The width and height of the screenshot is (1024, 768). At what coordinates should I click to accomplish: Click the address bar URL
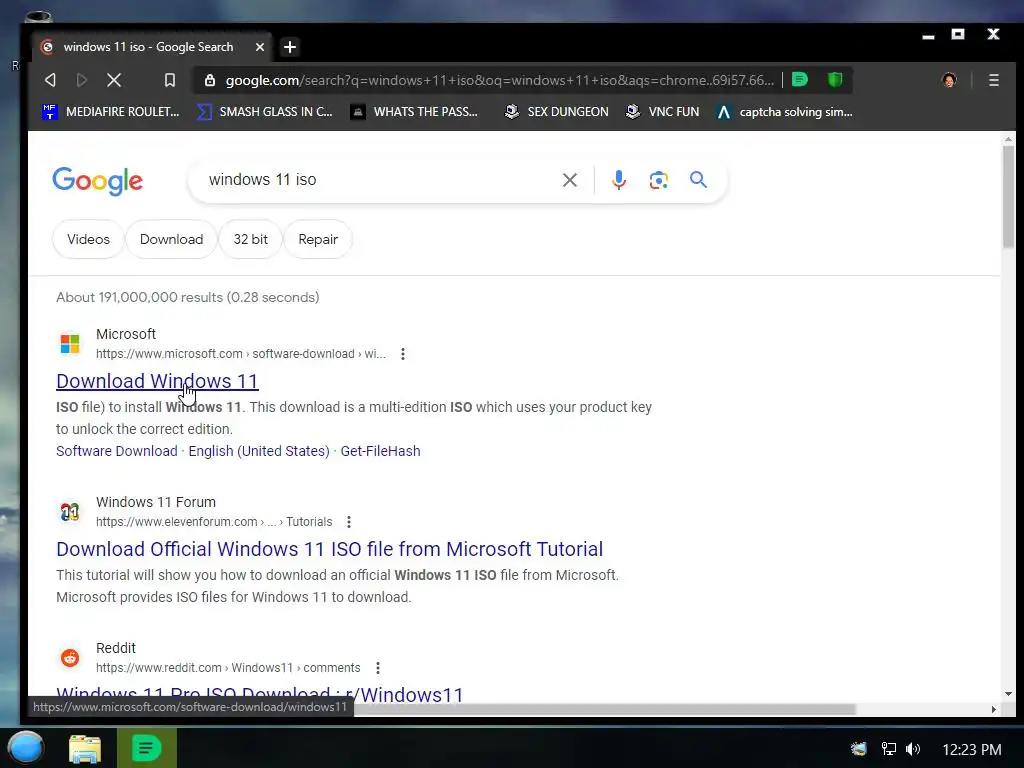coord(500,80)
